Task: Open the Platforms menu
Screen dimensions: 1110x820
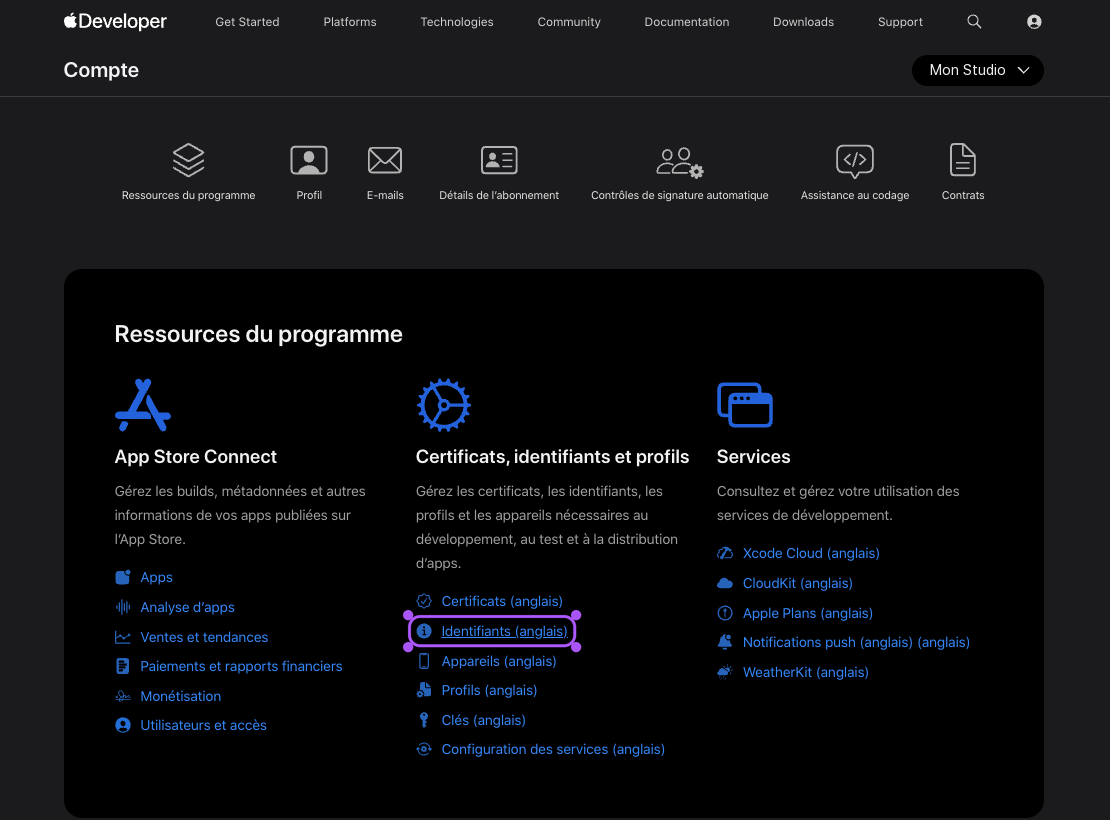Action: 350,22
